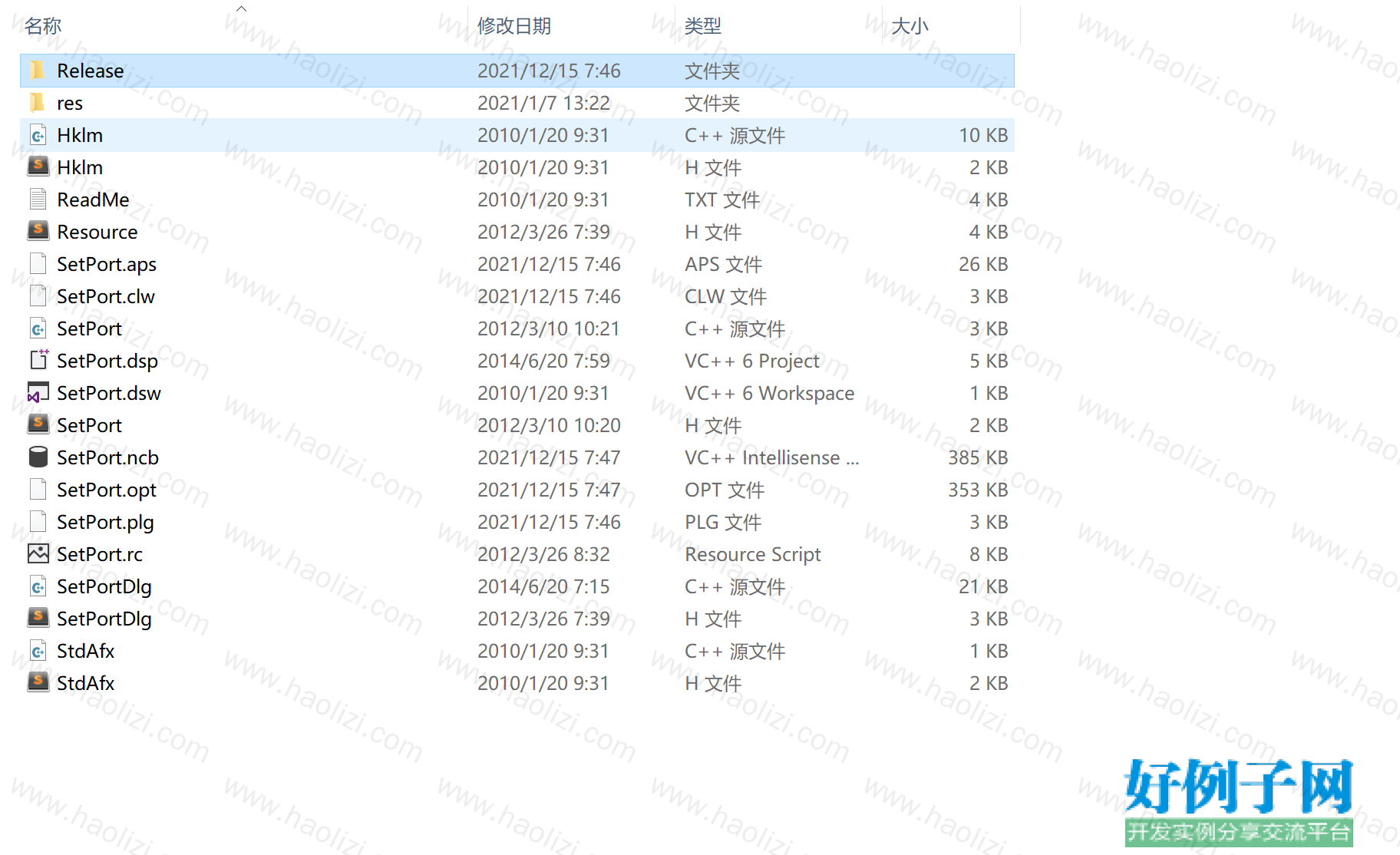1400x855 pixels.
Task: Click the SetPort.ncb database icon
Action: pos(38,457)
